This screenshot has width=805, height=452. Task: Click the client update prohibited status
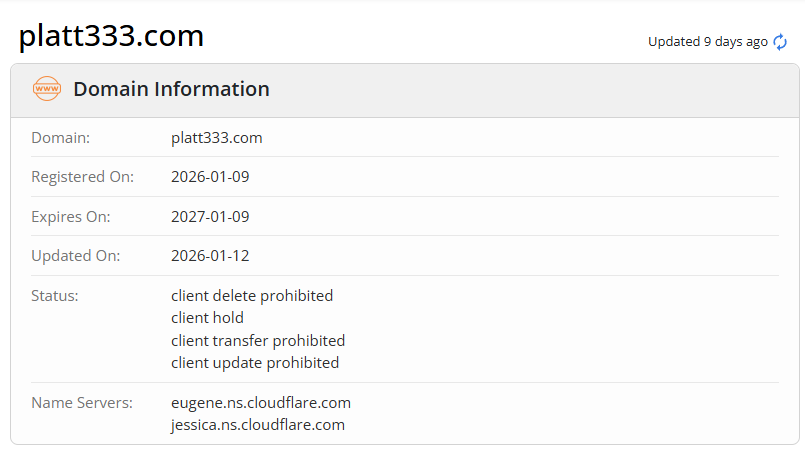click(255, 362)
